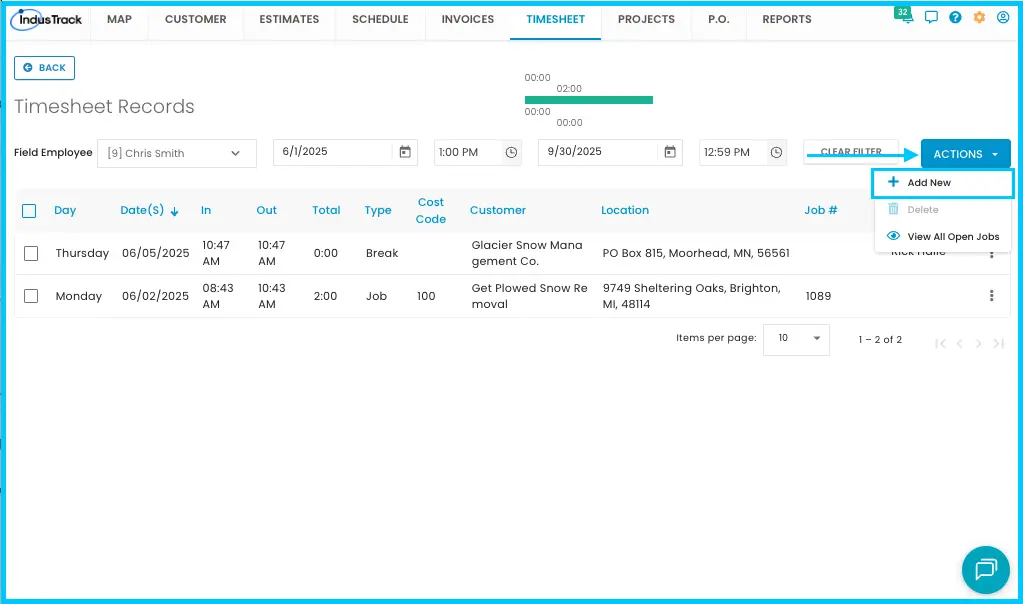Click the 2:00 total cell
Viewport: 1023px width, 604px height.
click(x=325, y=296)
